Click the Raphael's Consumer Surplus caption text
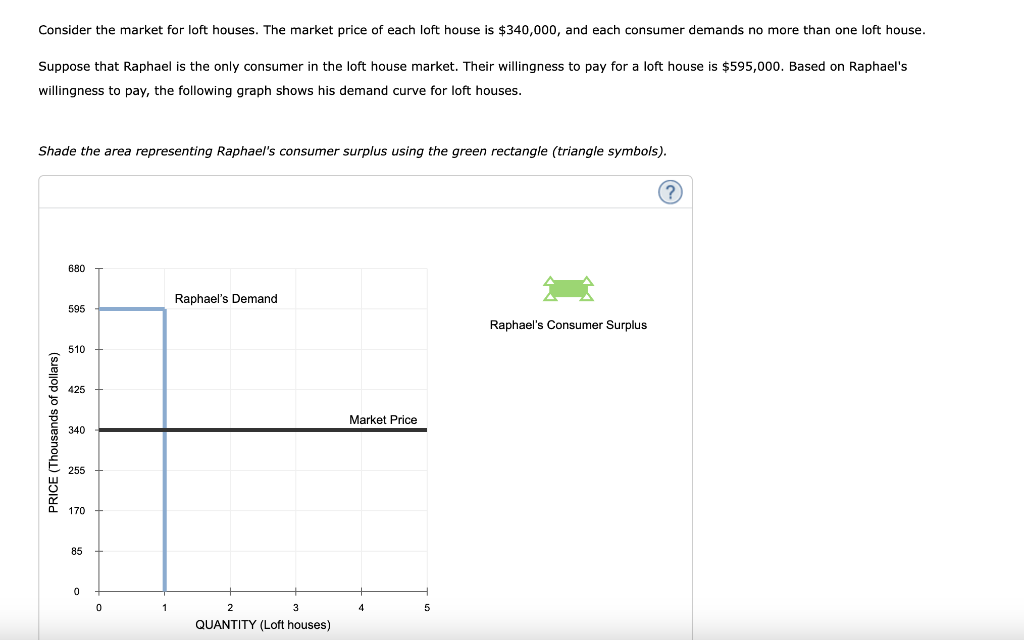Image resolution: width=1024 pixels, height=640 pixels. (x=568, y=324)
